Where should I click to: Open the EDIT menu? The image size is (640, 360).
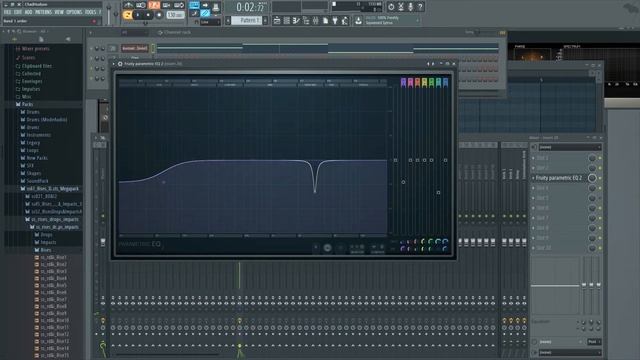click(18, 12)
